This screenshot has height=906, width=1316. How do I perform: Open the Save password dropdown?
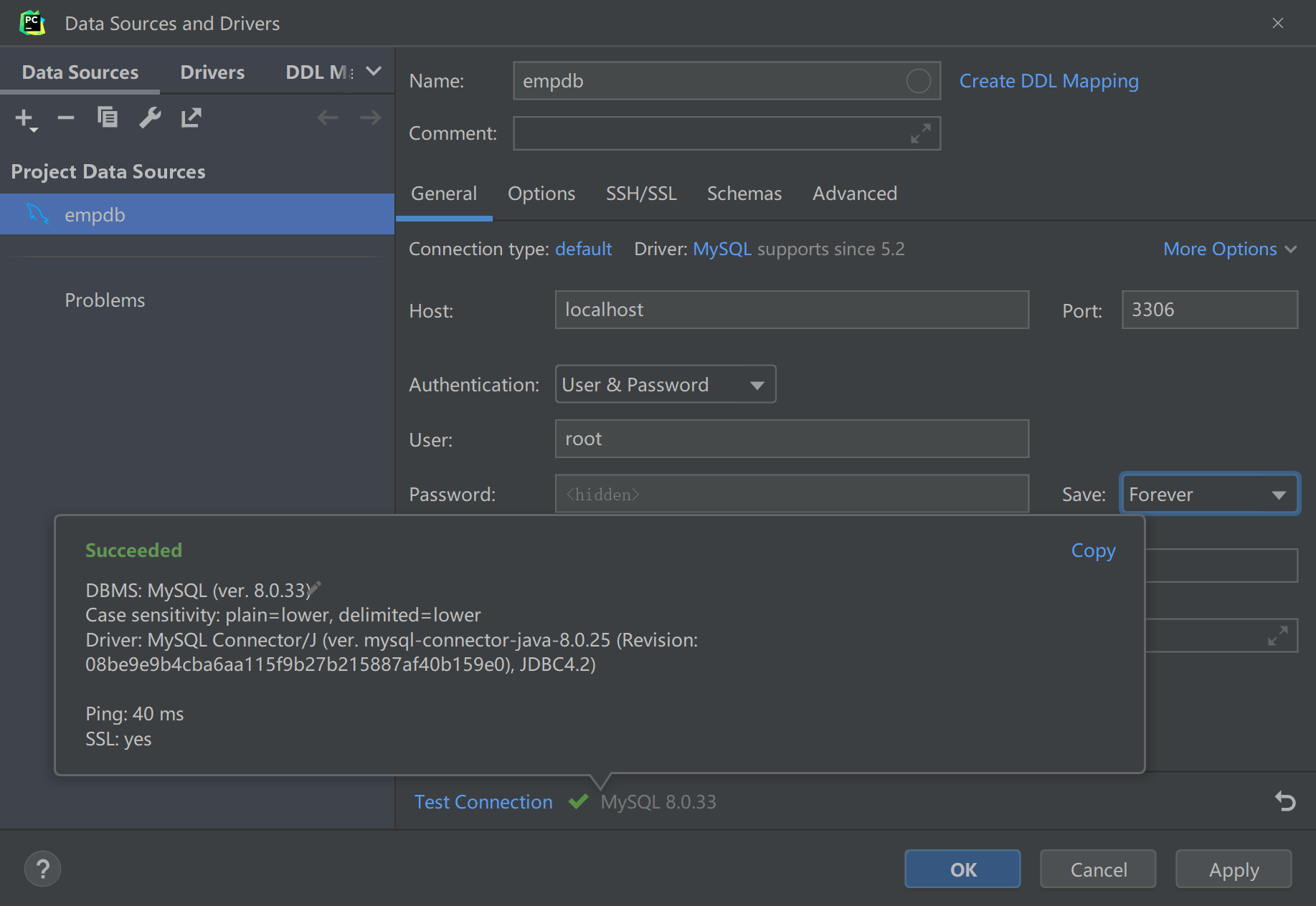coord(1210,494)
